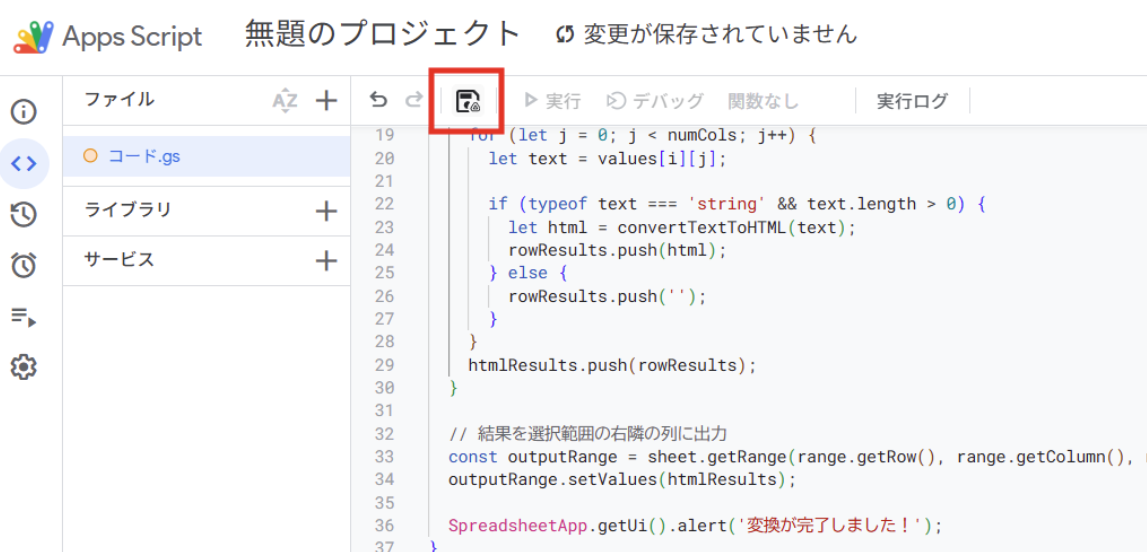This screenshot has height=552, width=1147.
Task: Click the redo arrow in toolbar
Action: (413, 100)
